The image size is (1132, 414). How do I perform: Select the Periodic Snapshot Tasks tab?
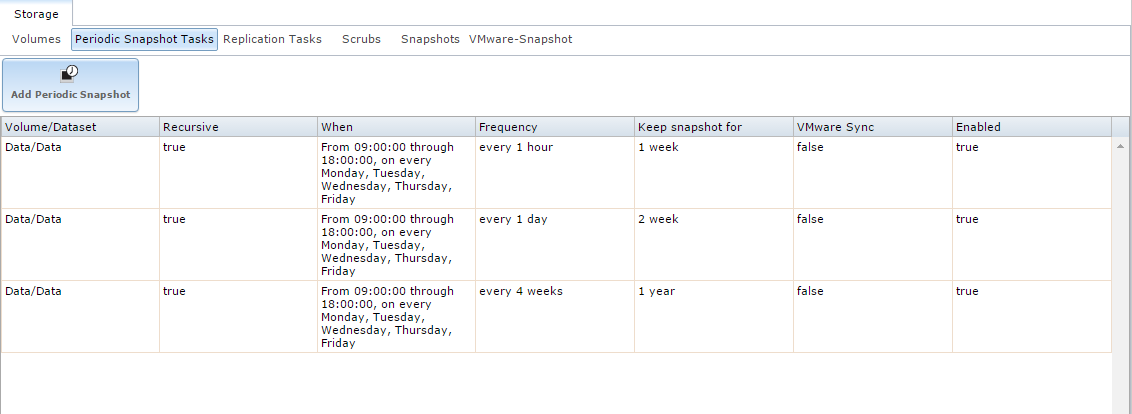[x=144, y=39]
